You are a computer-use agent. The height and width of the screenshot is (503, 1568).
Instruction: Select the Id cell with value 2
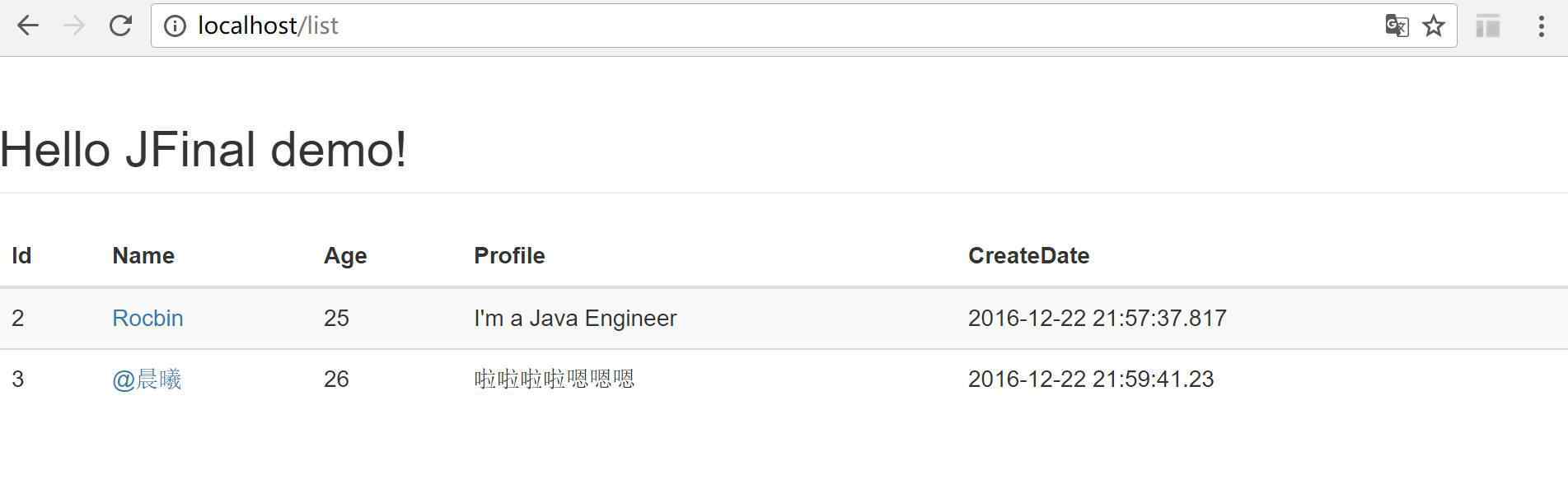point(18,318)
